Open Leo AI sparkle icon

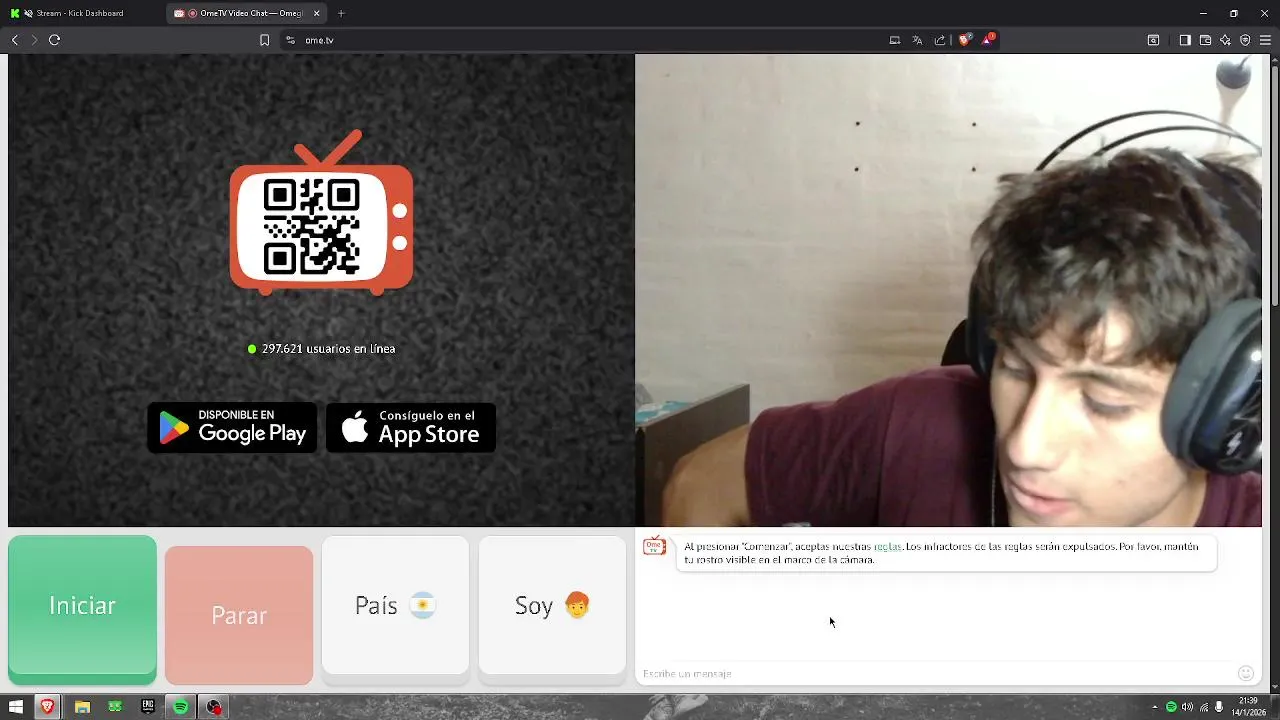(x=1225, y=40)
